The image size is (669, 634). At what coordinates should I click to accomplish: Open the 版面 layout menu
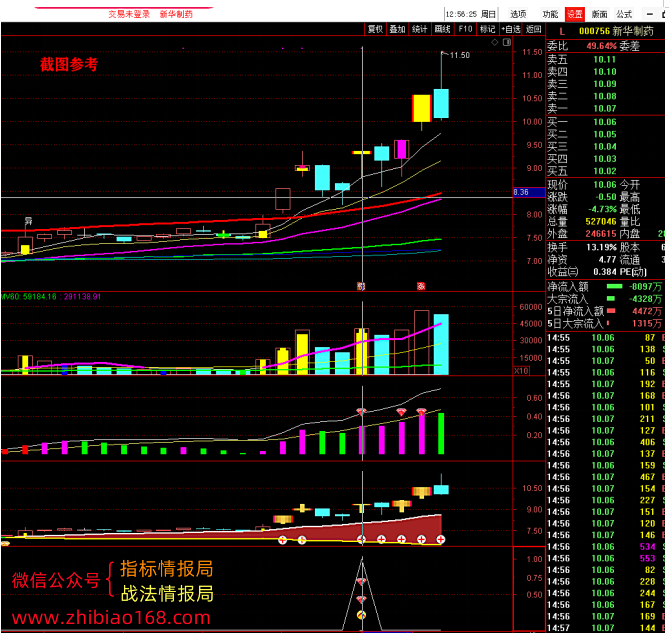599,14
